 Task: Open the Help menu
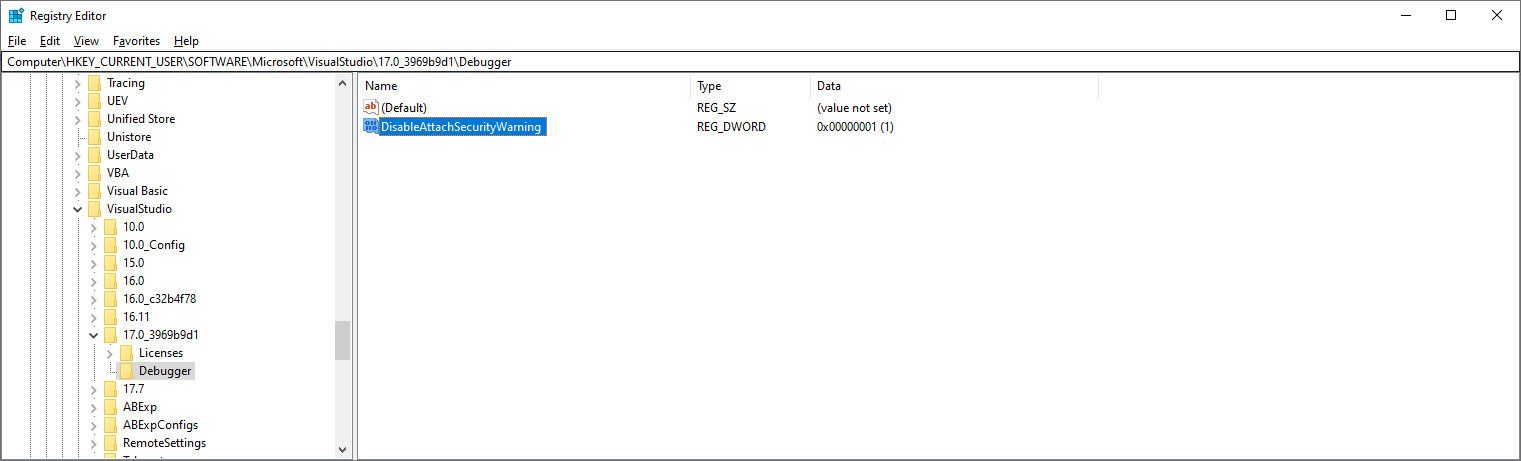pyautogui.click(x=186, y=41)
